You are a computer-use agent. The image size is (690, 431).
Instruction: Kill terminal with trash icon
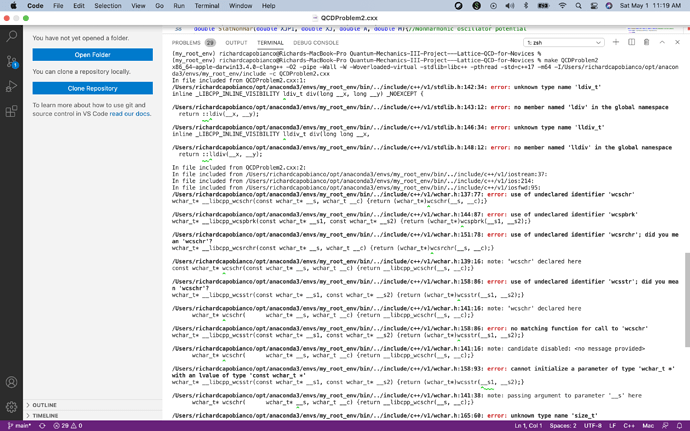pos(646,42)
